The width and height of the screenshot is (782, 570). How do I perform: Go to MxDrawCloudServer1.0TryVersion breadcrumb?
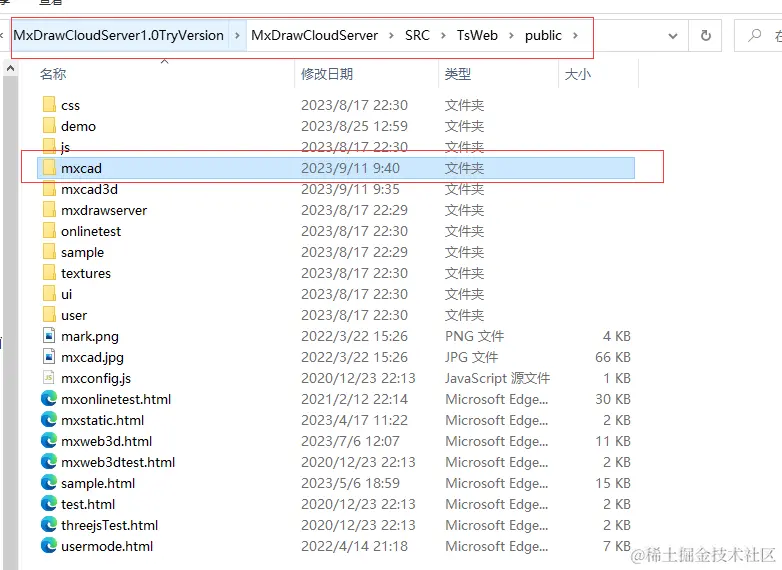coord(119,35)
